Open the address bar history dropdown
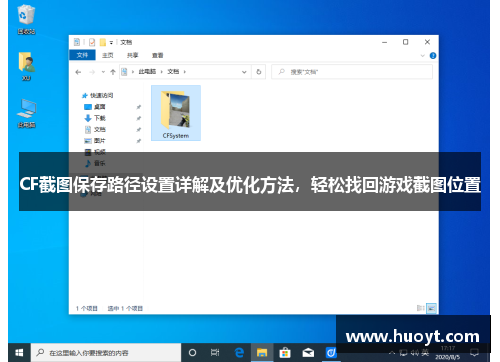Image resolution: width=500 pixels, height=362 pixels. point(244,72)
